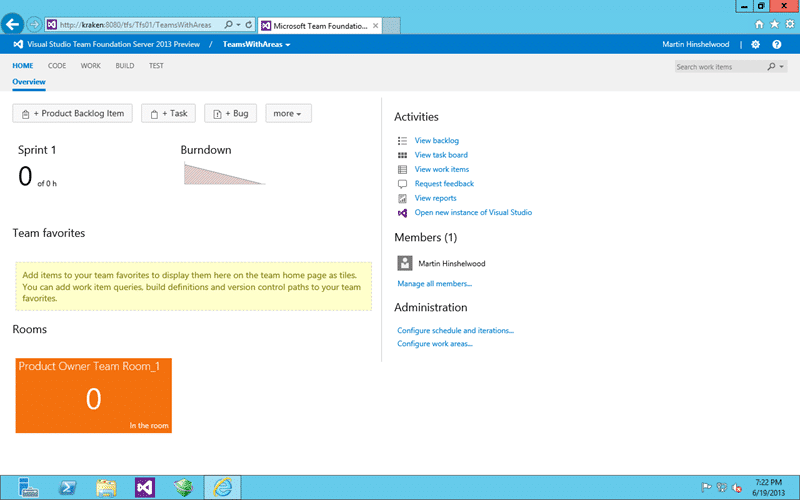Click the Visual Studio logo in TFS header
This screenshot has width=800, height=500.
coord(18,44)
